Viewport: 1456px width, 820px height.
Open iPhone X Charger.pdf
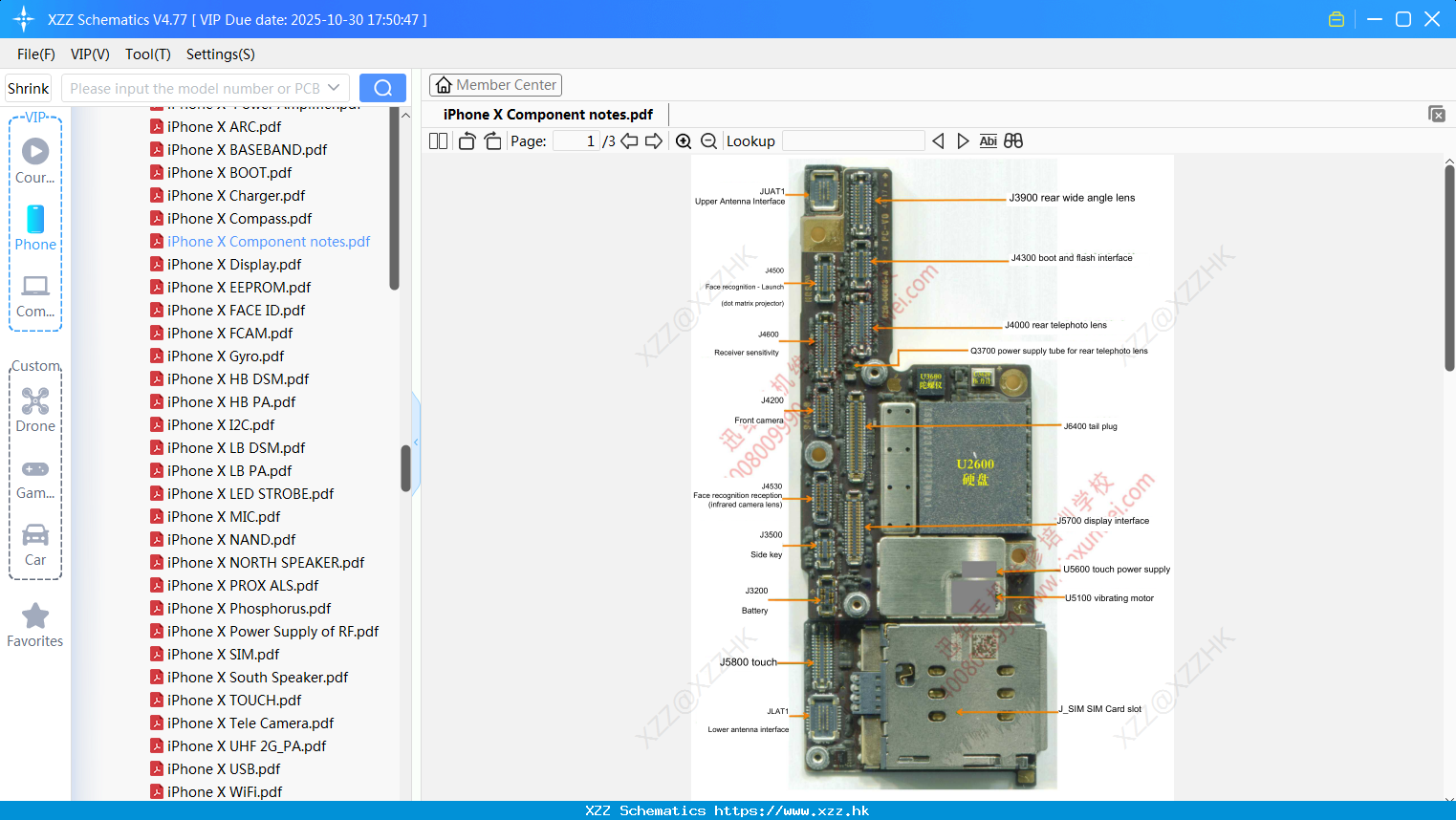(x=228, y=195)
